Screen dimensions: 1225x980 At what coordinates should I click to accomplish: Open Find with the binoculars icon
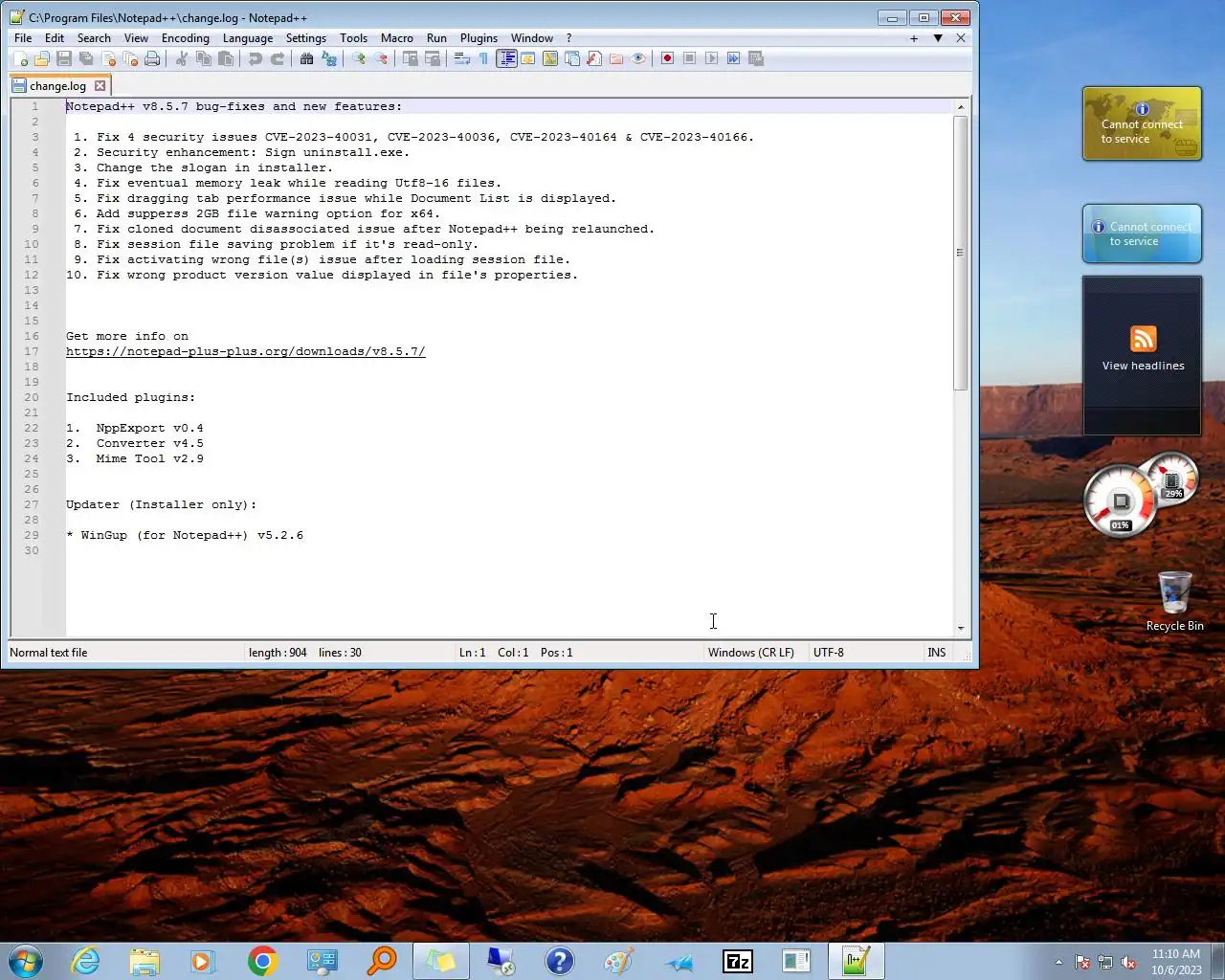click(x=306, y=58)
